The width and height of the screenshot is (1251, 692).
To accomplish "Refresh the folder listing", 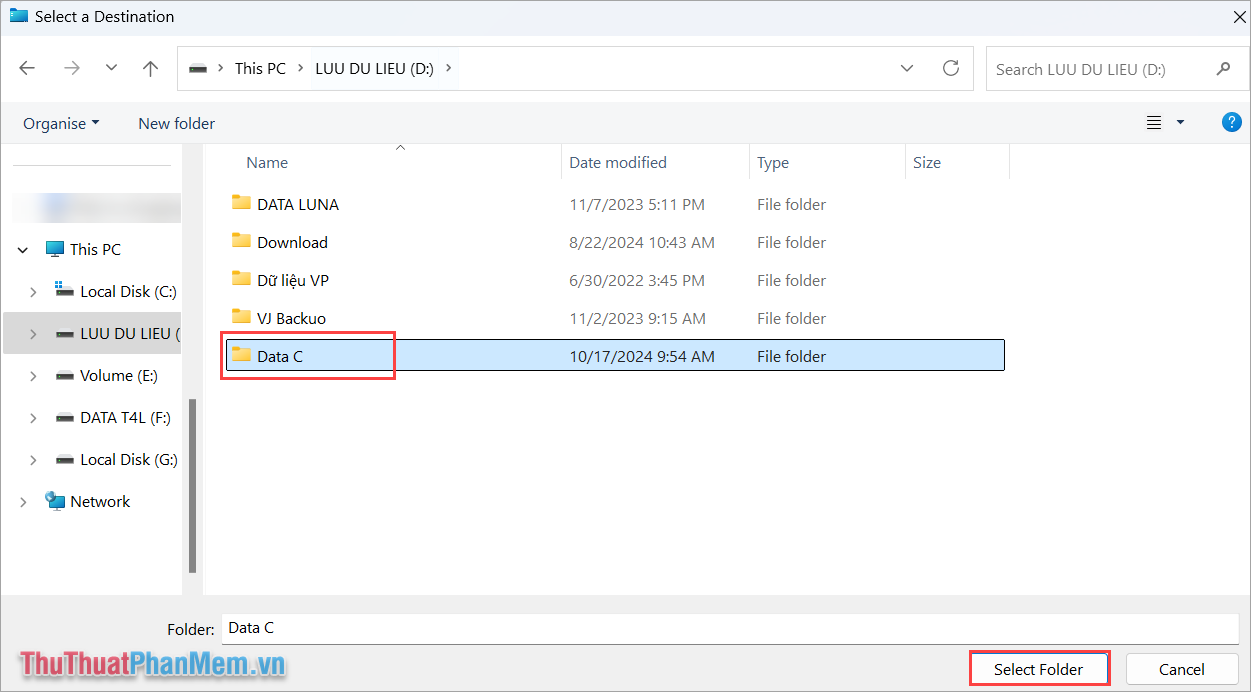I will (x=951, y=69).
